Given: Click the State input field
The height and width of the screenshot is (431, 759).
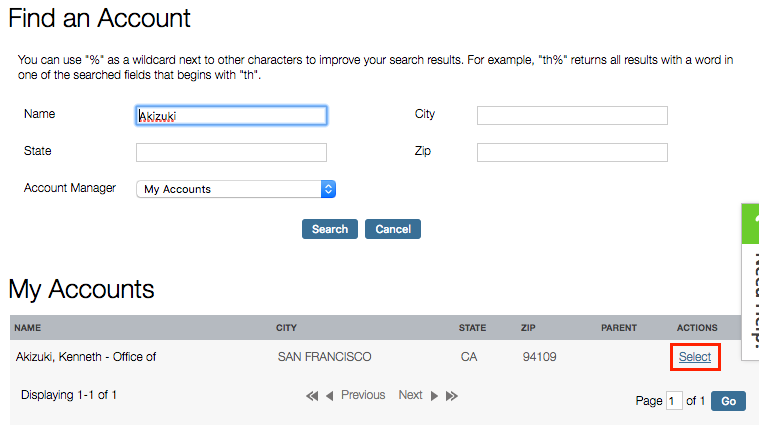Looking at the screenshot, I should pos(231,153).
